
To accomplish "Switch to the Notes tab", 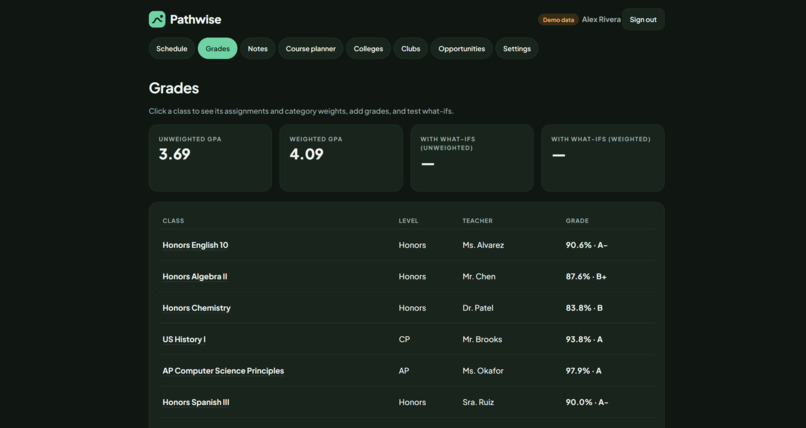I will click(258, 48).
